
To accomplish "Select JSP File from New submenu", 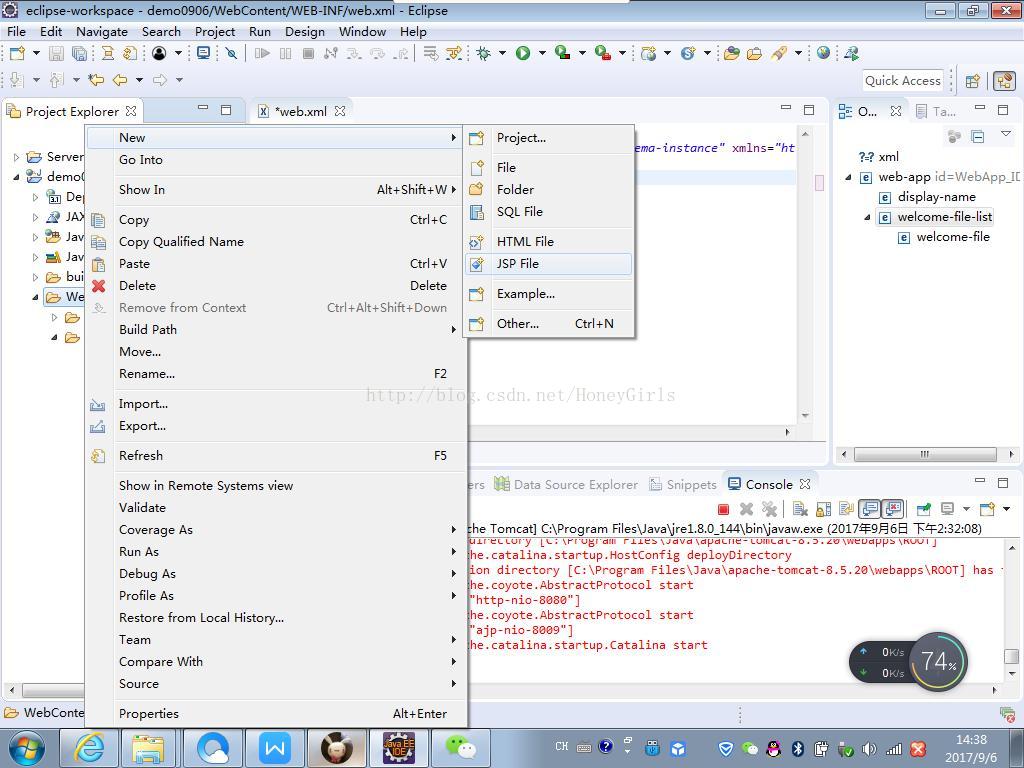I will point(517,264).
